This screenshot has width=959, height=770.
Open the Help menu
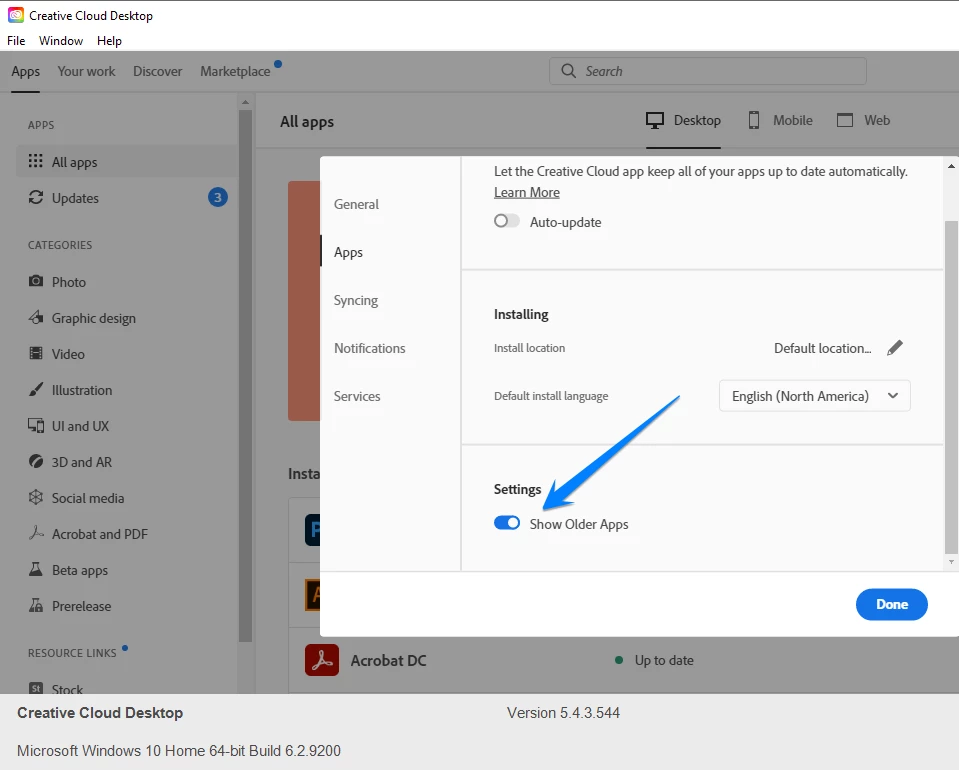point(109,40)
